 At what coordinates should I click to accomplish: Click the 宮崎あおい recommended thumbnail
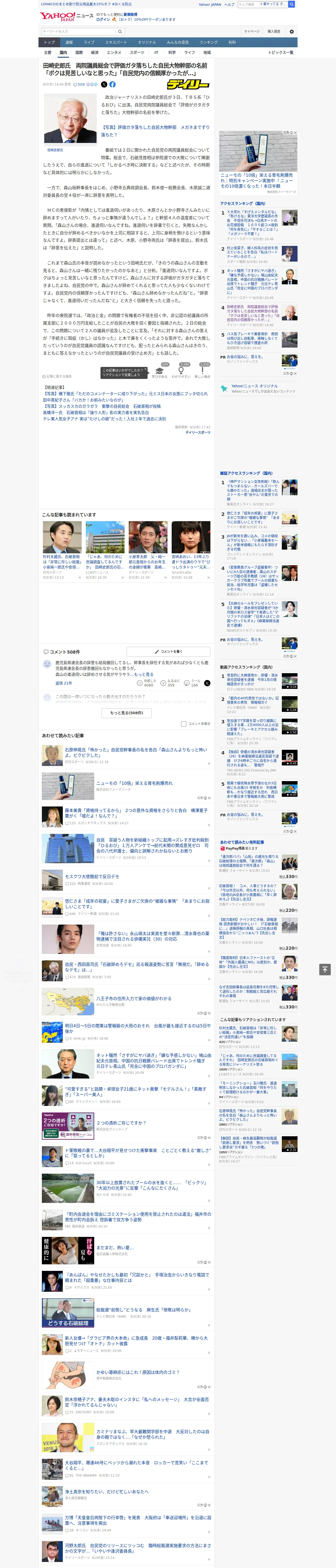191,537
